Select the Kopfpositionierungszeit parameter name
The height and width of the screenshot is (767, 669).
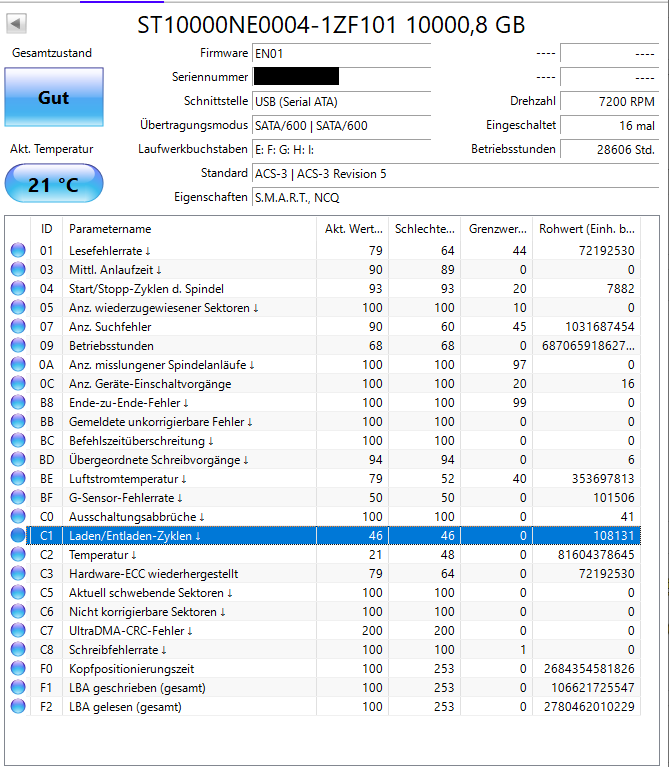(x=132, y=669)
